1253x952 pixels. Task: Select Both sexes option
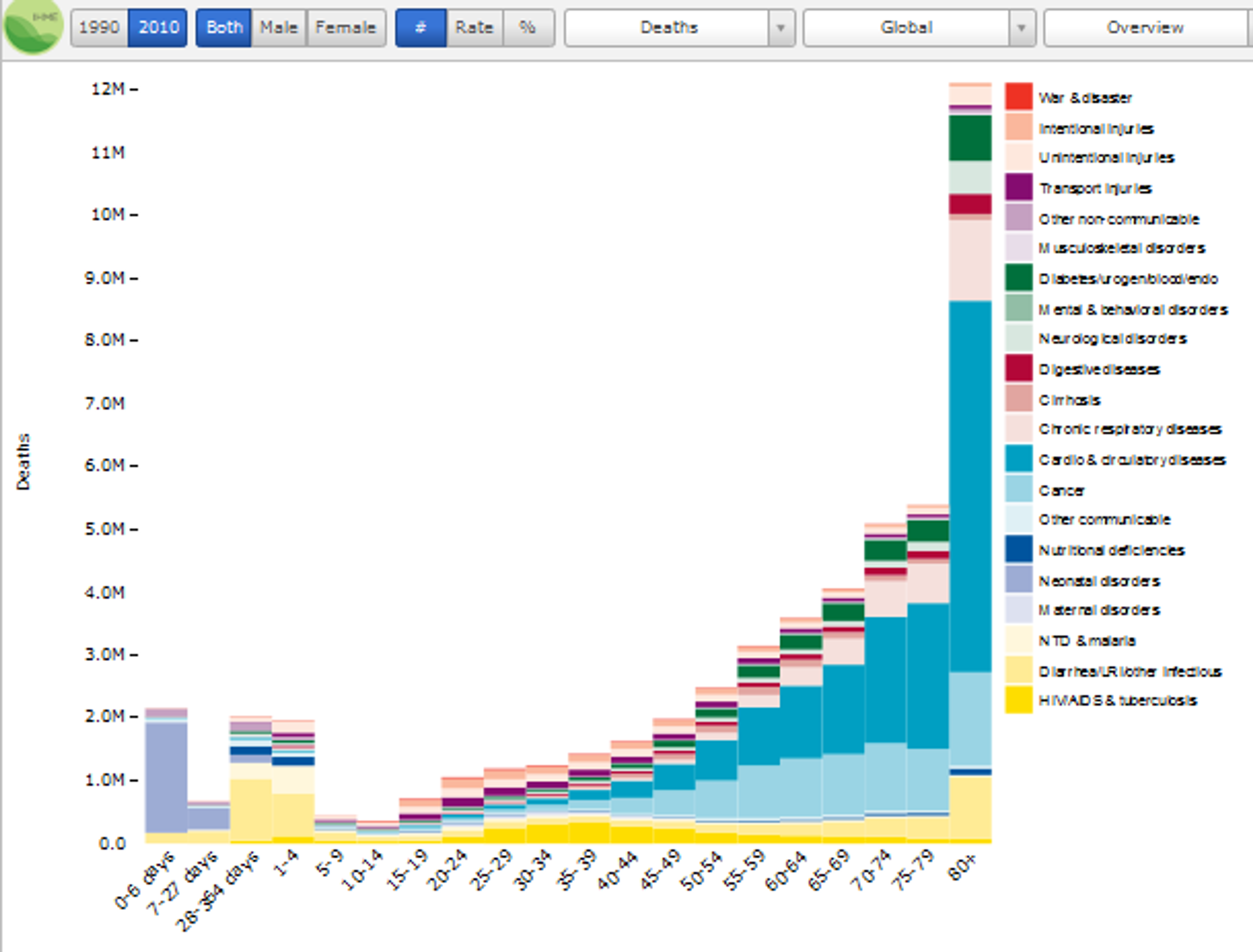[x=224, y=27]
